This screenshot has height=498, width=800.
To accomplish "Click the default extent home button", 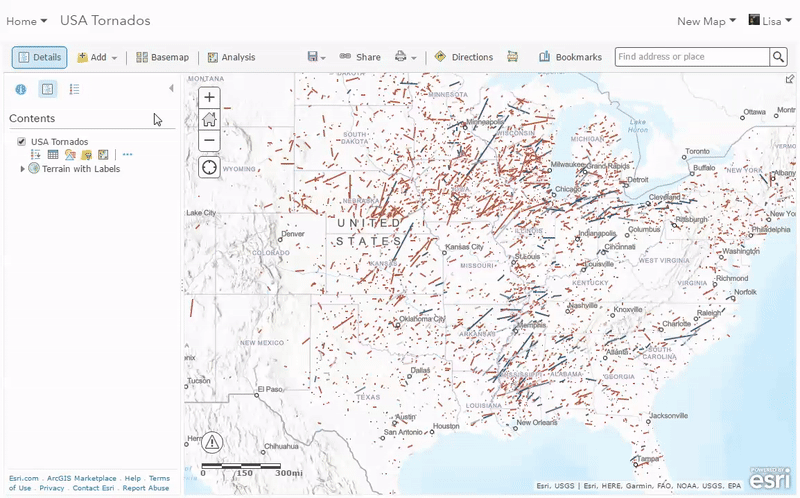I will coord(209,119).
